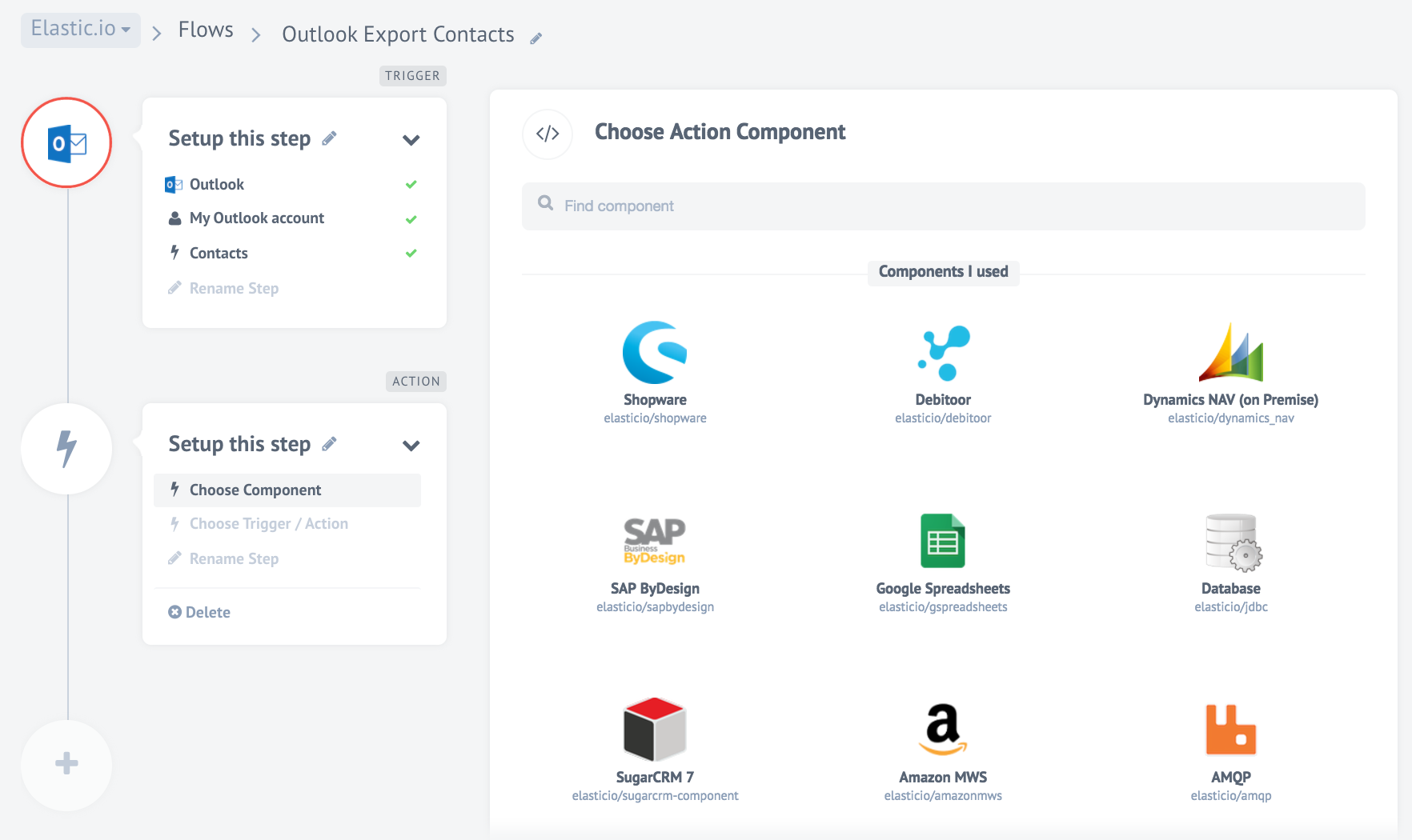The width and height of the screenshot is (1412, 840).
Task: Click Choose Action Component heading
Action: (x=720, y=132)
